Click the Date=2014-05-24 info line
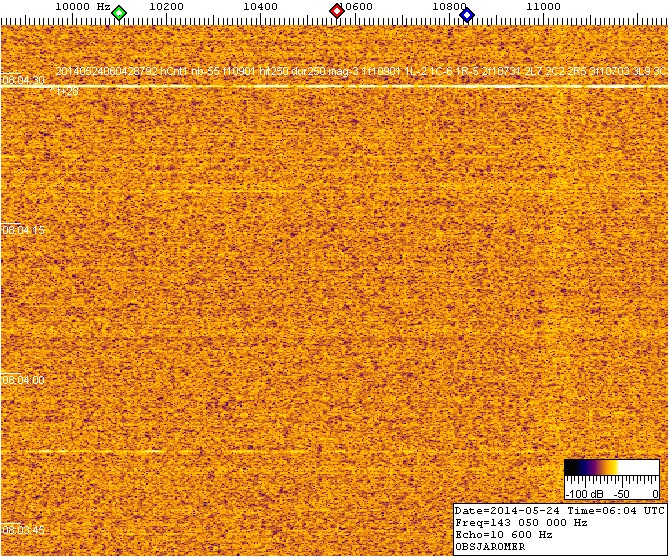 click(x=559, y=510)
